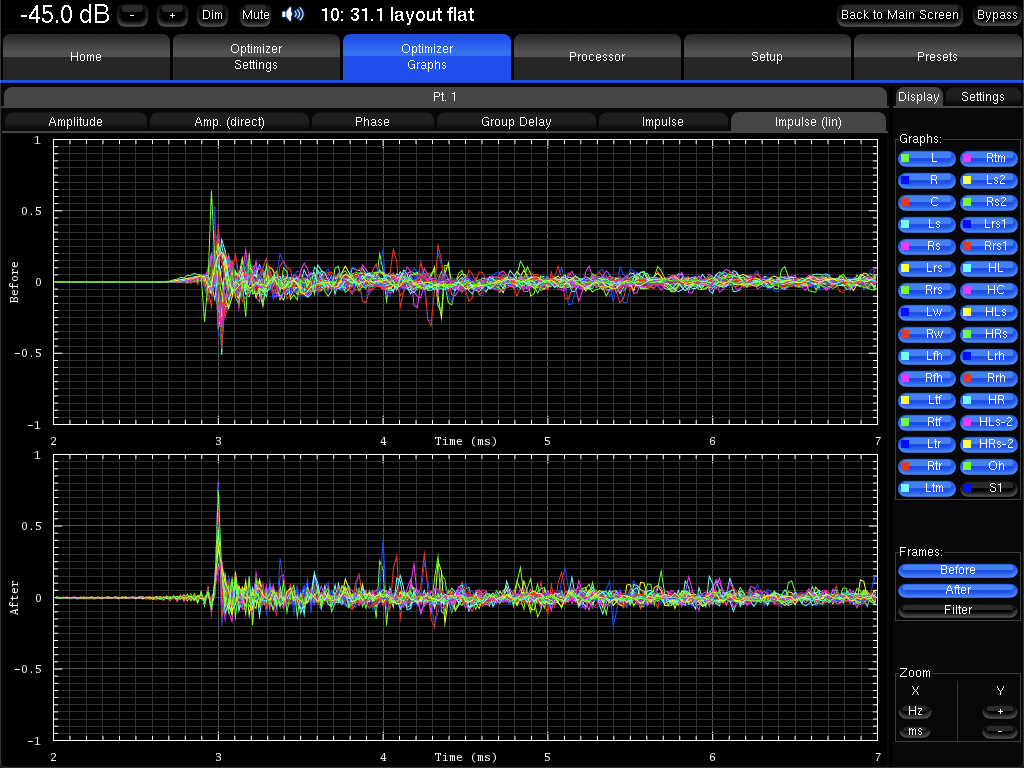
Task: Toggle the Rtm channel graph
Action: point(989,158)
